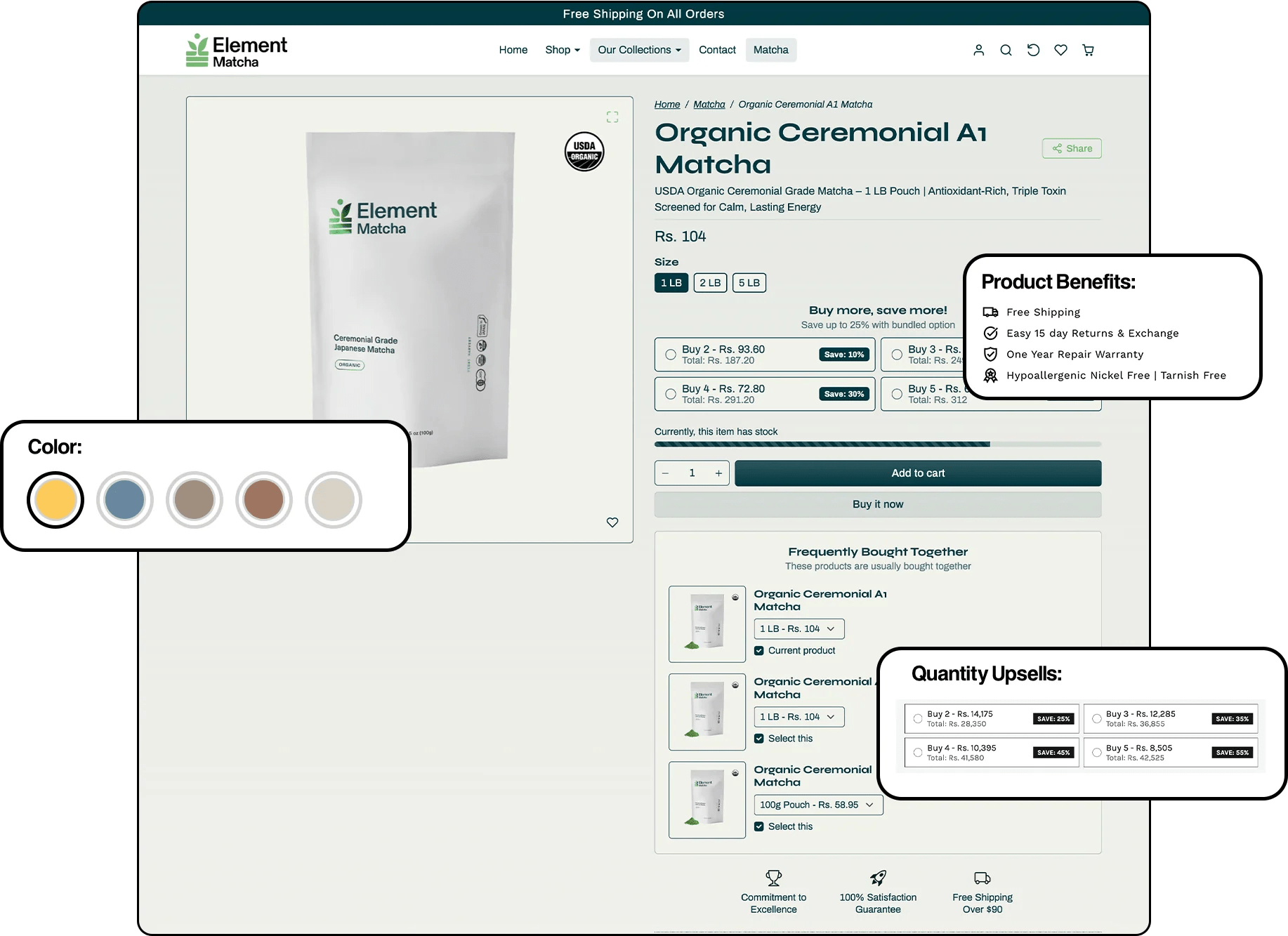Click the stock level progress bar
1288x936 pixels.
point(878,444)
